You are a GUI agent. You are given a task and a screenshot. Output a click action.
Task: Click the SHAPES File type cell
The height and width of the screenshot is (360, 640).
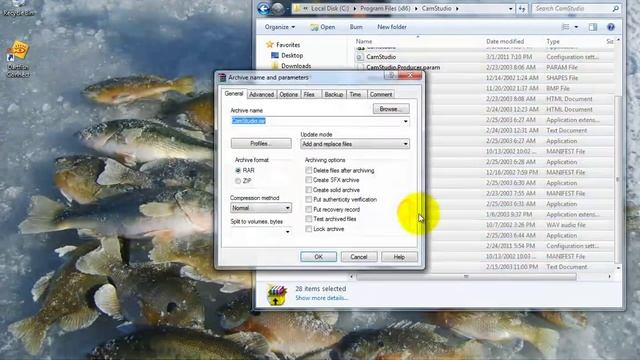[562, 78]
